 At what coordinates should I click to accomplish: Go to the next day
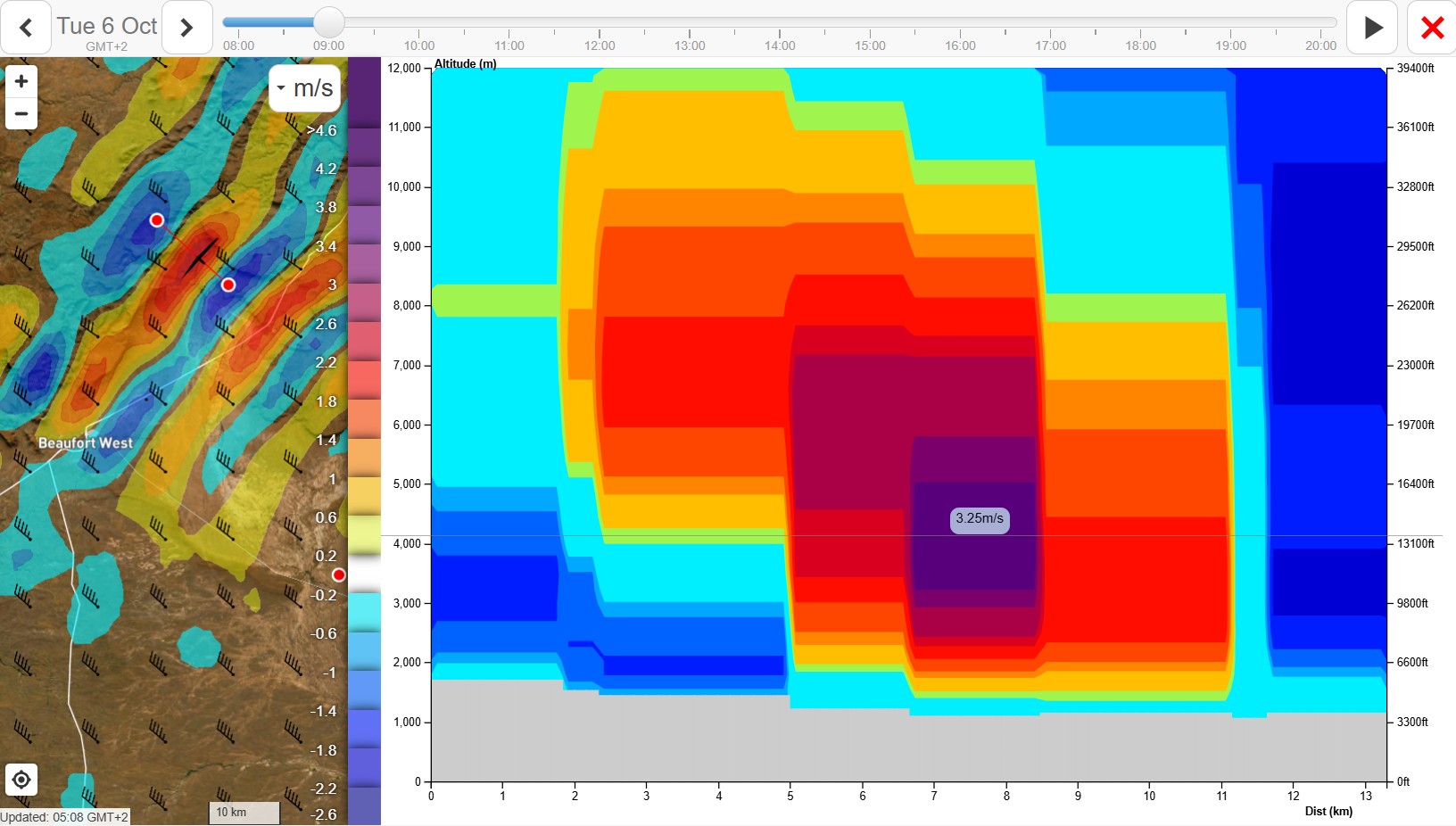point(187,28)
